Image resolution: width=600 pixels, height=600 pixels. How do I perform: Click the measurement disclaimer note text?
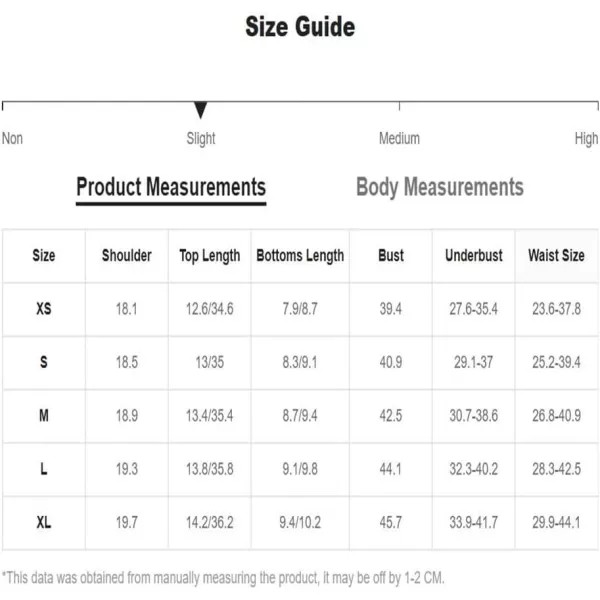point(223,578)
